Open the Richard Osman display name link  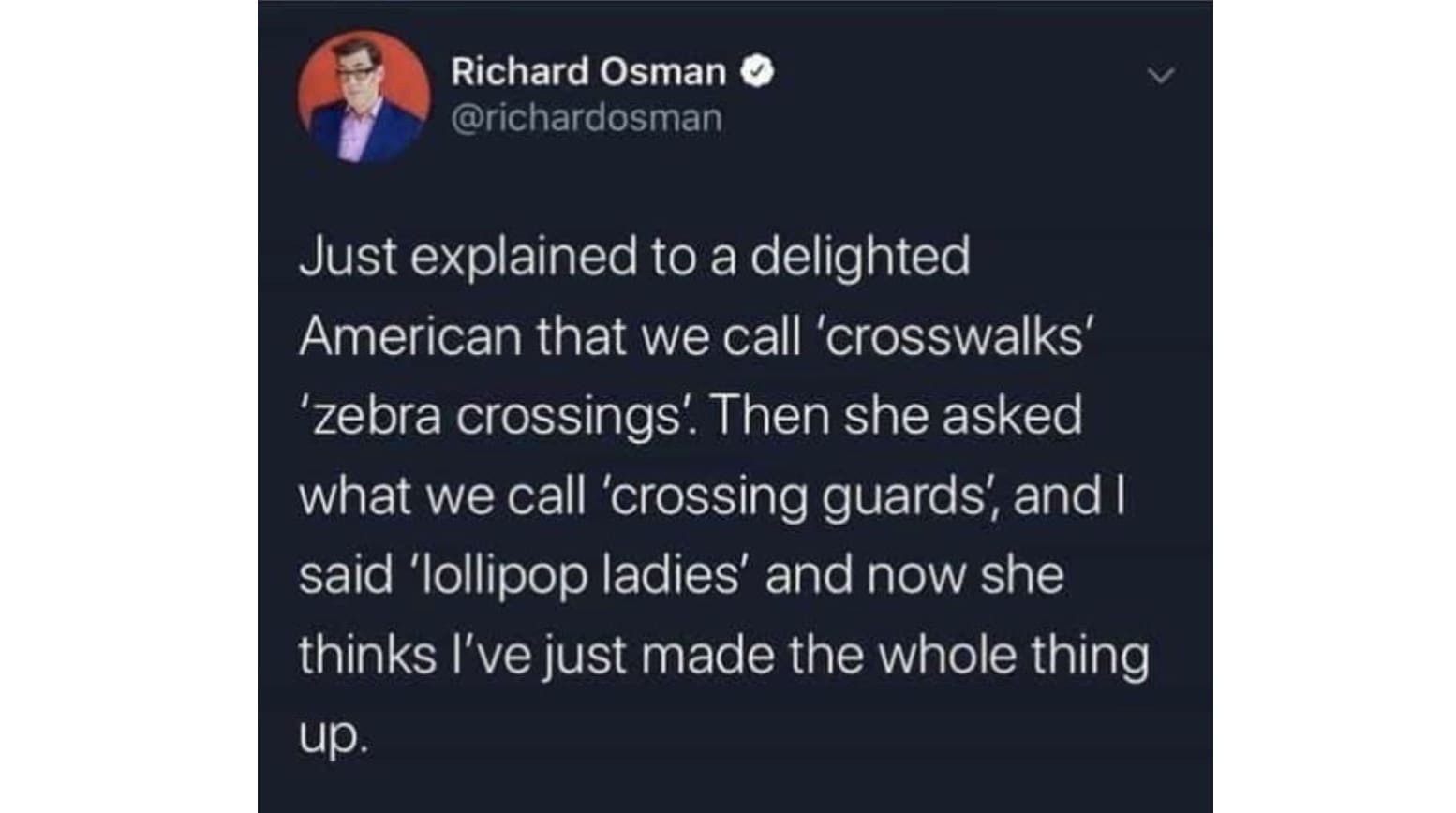[x=587, y=72]
